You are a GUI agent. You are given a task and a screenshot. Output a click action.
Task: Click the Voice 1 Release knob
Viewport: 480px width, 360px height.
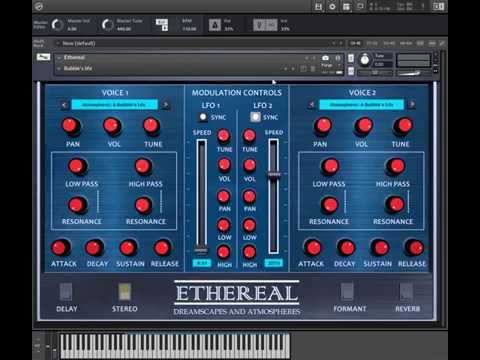(162, 248)
